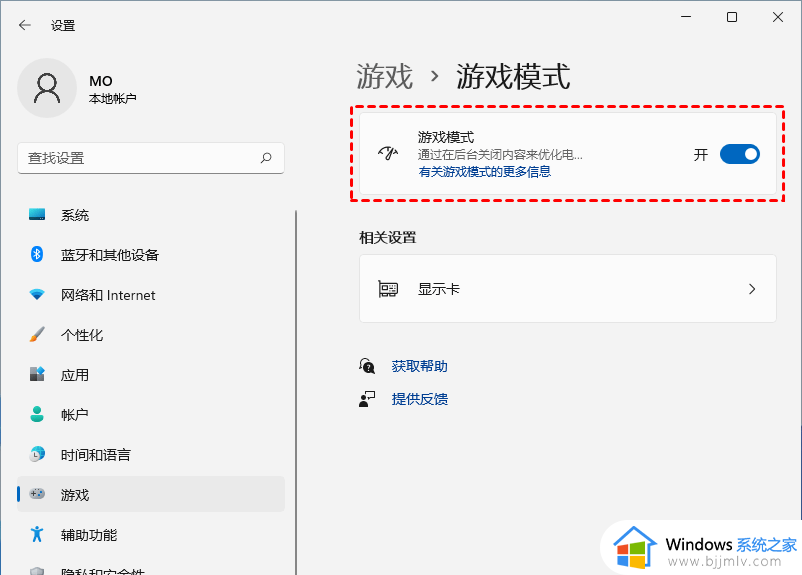Open the 个性化 settings category

tap(150, 335)
